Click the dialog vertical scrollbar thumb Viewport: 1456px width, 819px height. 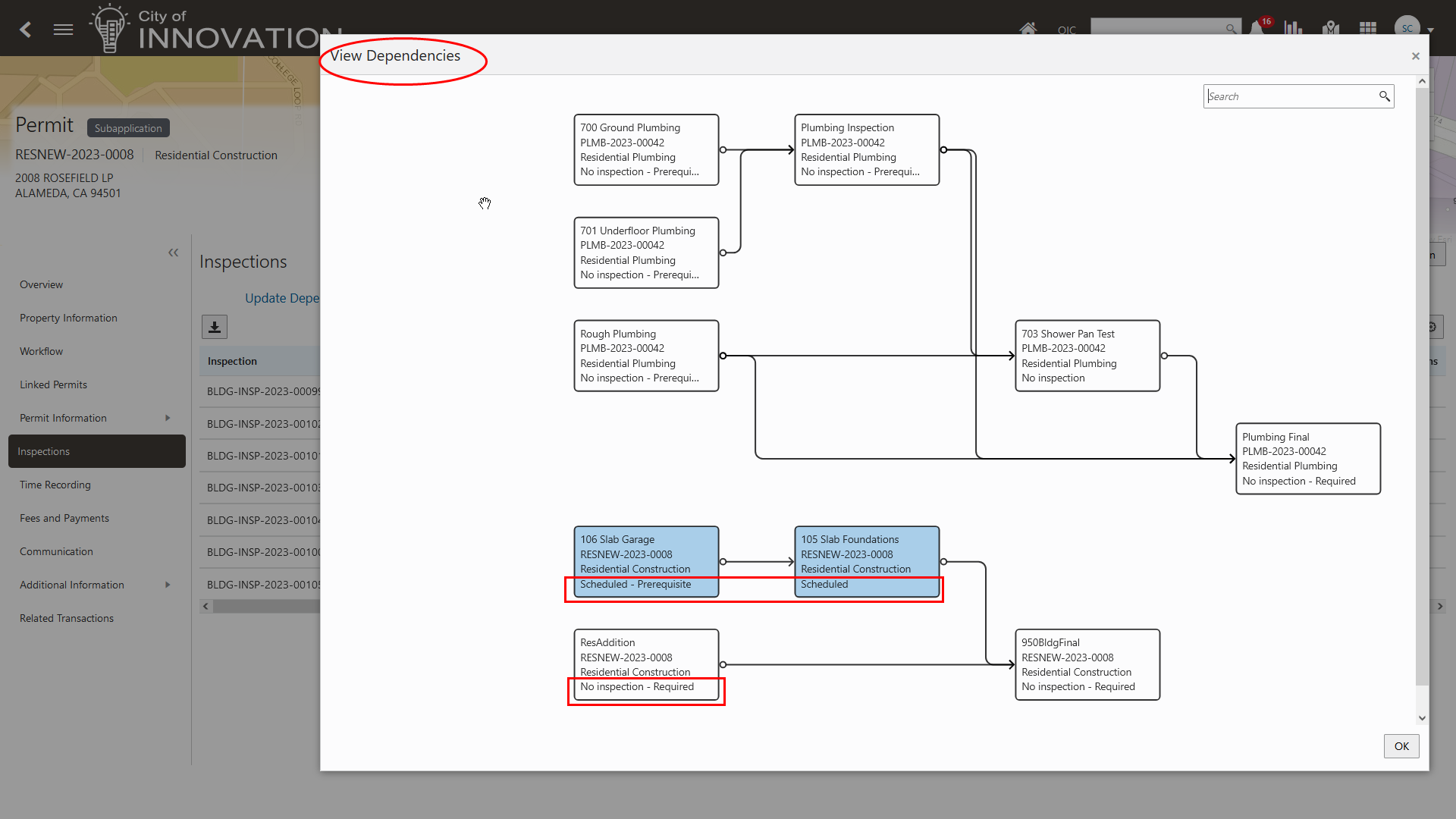[x=1422, y=385]
